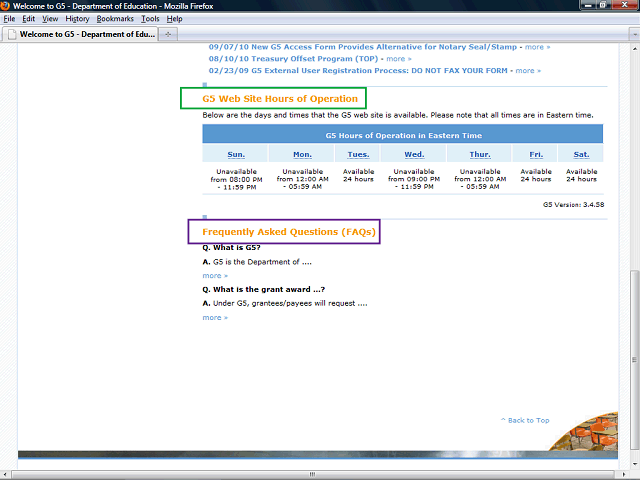The image size is (640, 480).
Task: Click more link after Treasury Offset Program
Action: click(399, 59)
